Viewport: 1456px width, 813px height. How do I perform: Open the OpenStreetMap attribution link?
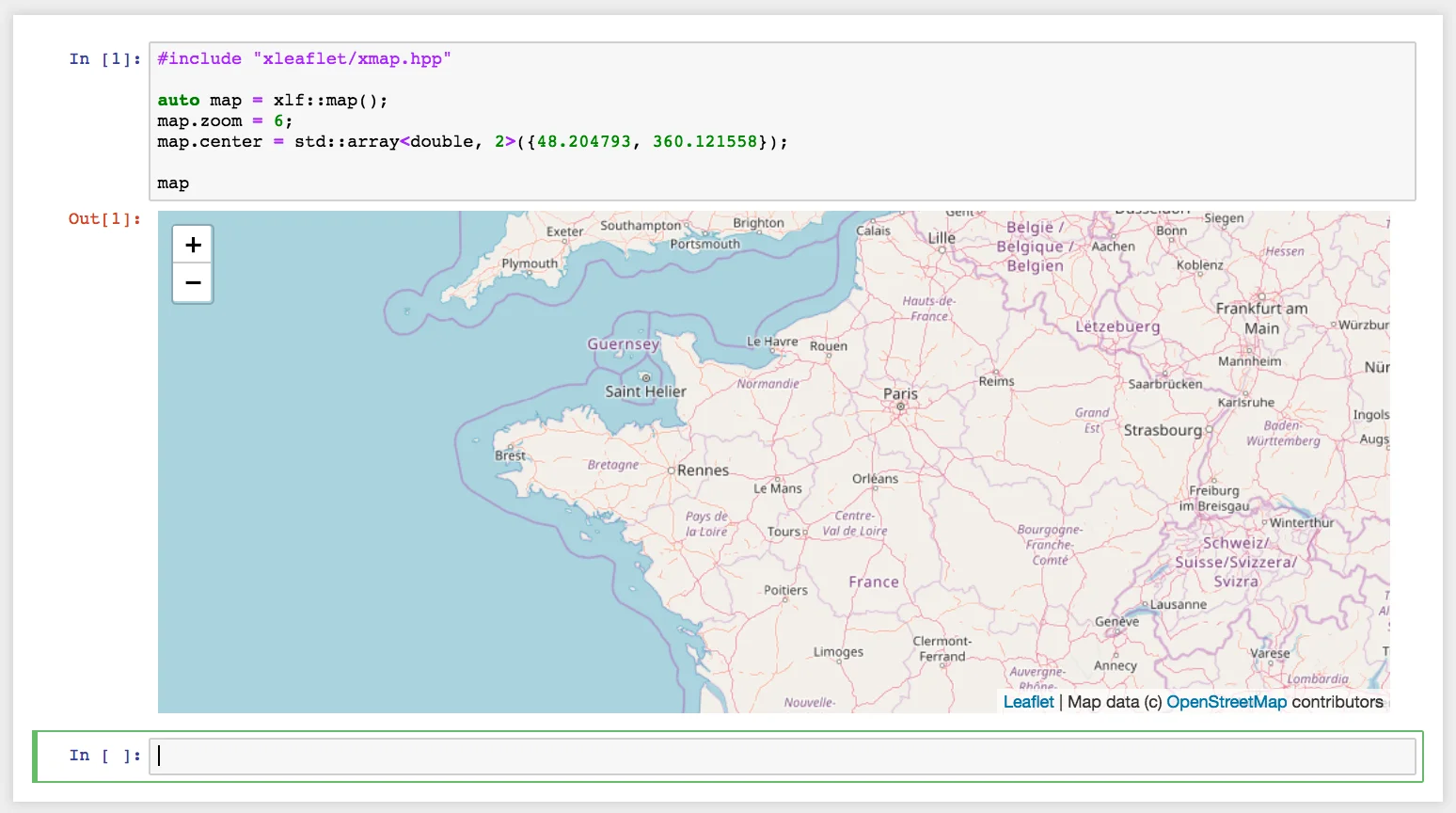[x=1227, y=702]
